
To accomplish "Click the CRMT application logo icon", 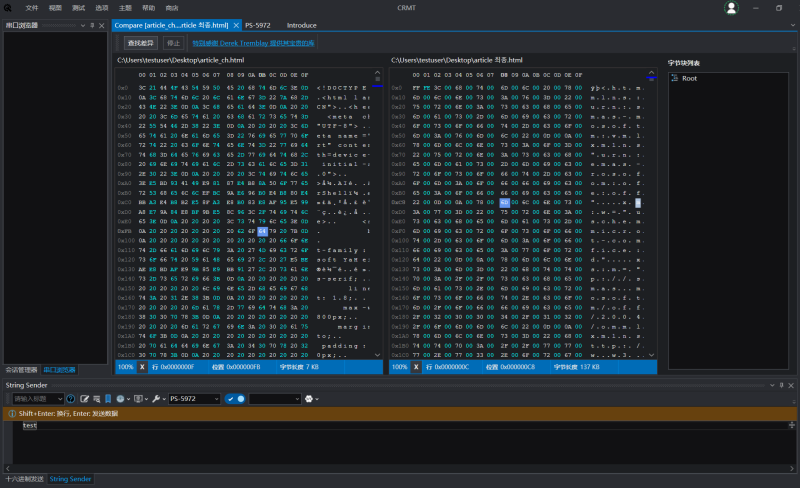I will (x=8, y=8).
